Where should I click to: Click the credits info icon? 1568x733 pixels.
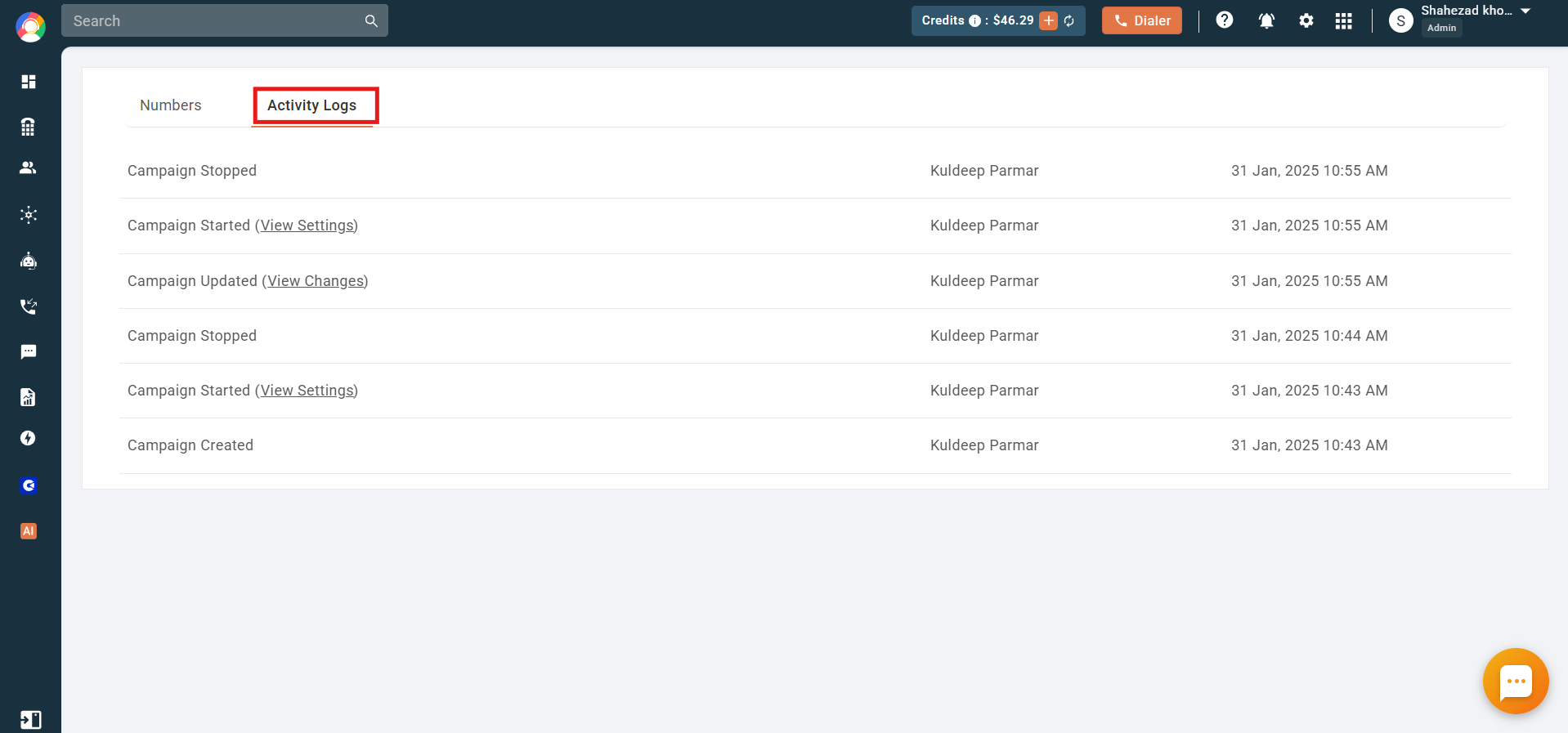(974, 21)
